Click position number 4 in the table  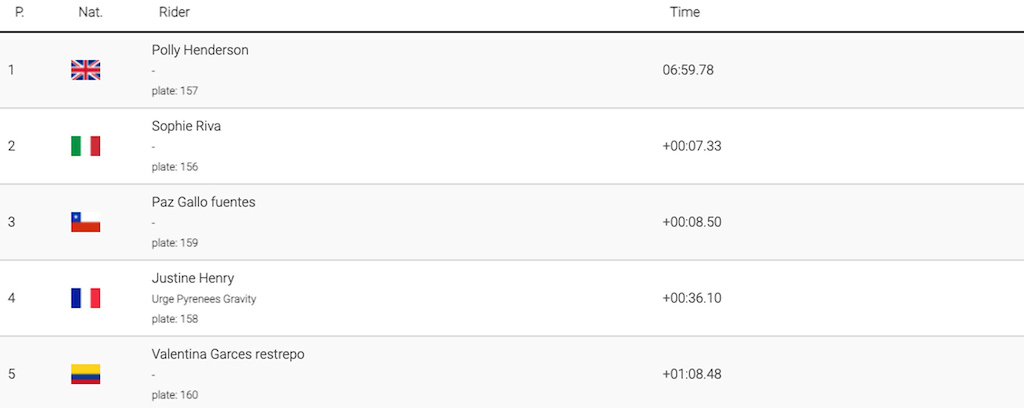(x=11, y=298)
